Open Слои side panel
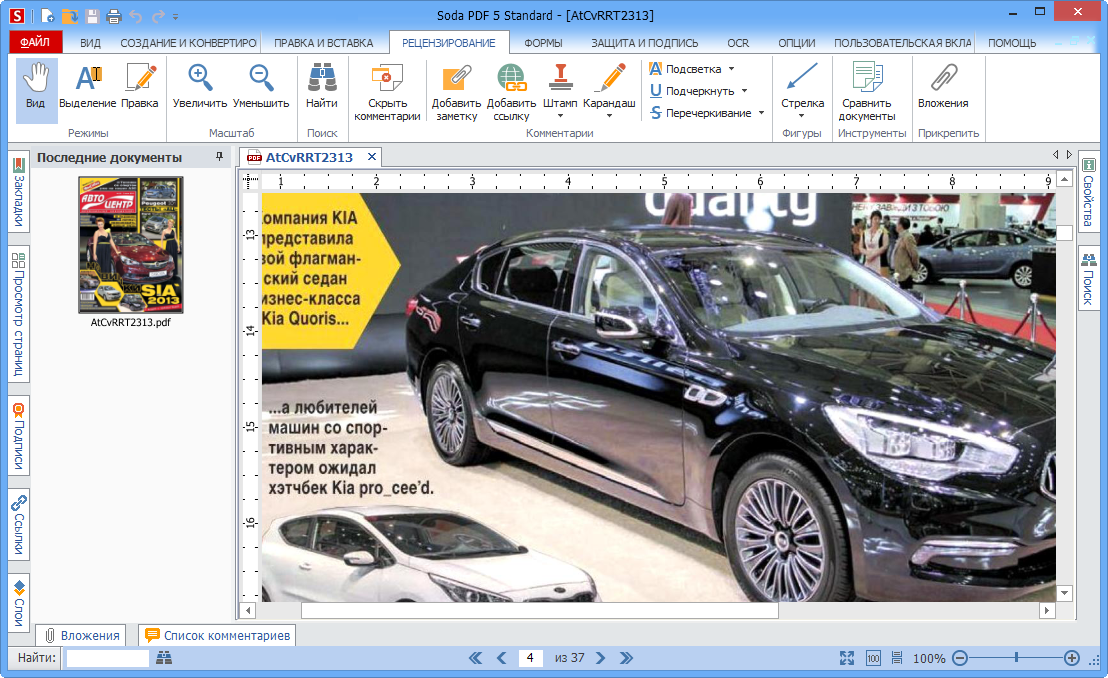 [19, 602]
